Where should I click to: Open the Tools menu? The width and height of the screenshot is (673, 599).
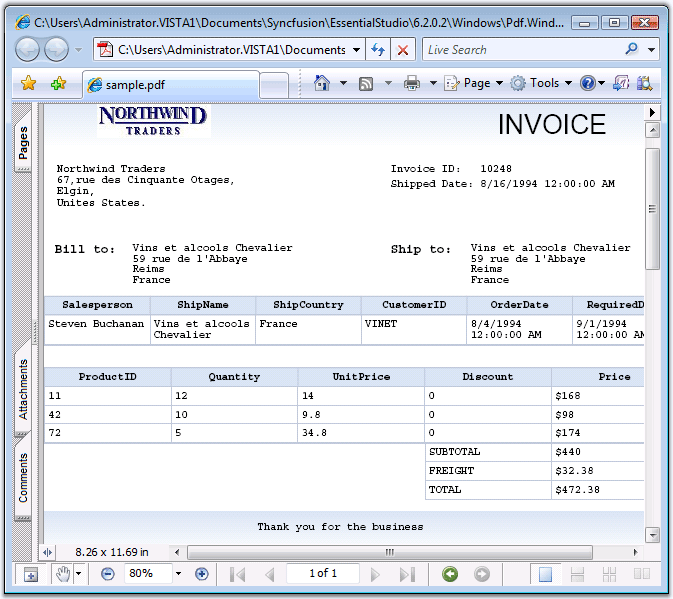541,83
